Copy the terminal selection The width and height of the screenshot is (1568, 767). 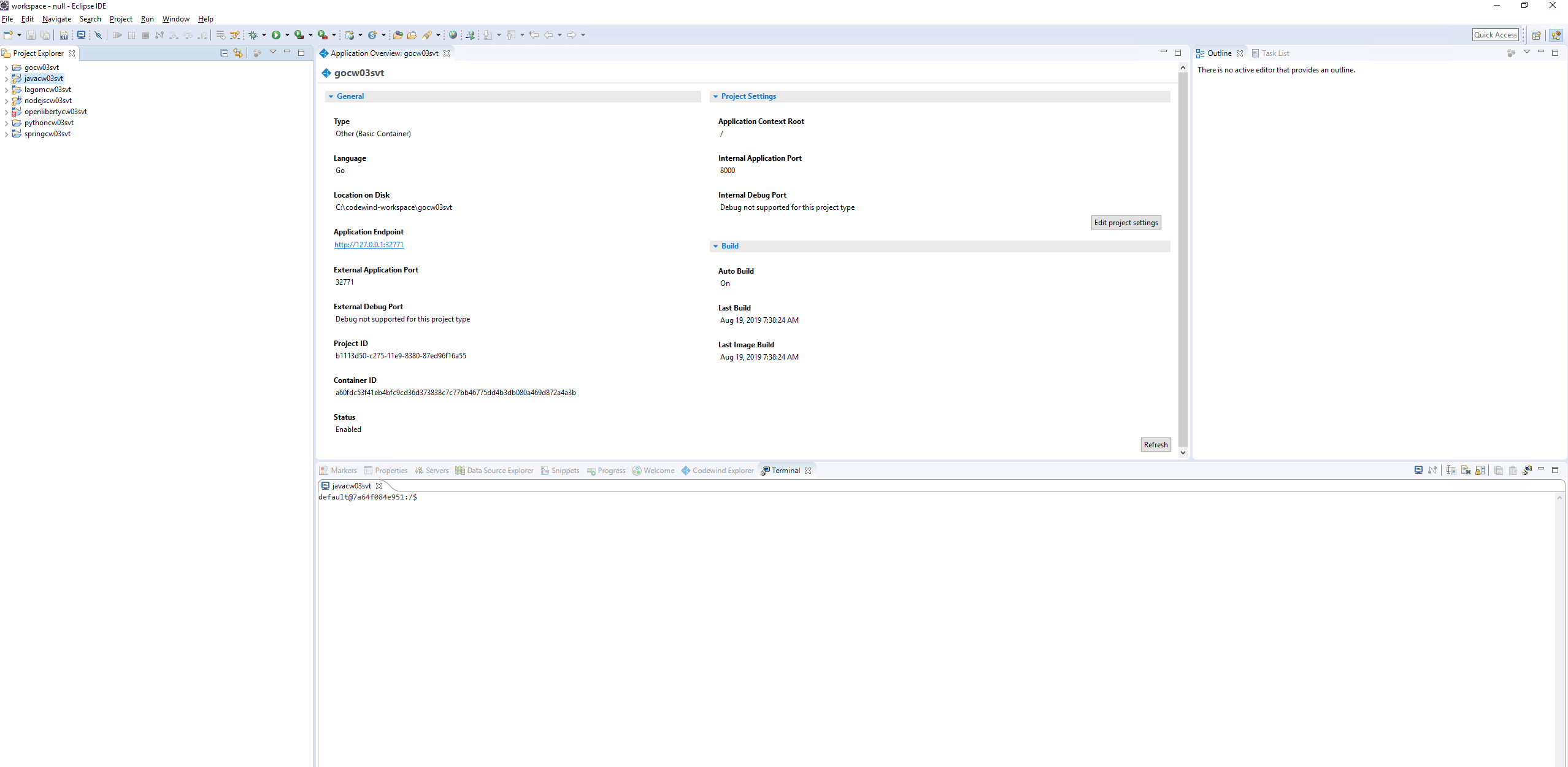pyautogui.click(x=1499, y=471)
